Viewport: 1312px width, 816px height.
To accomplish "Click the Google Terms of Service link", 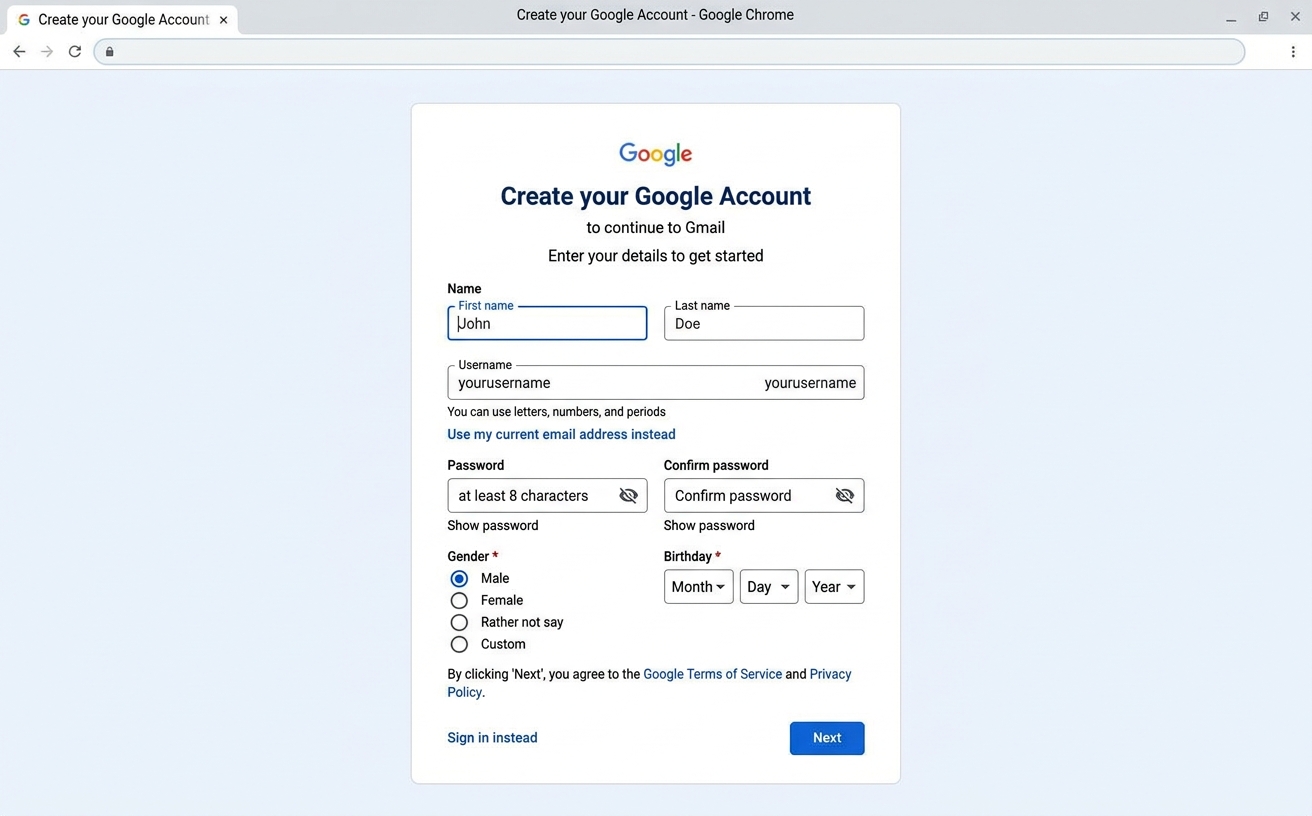I will (712, 674).
